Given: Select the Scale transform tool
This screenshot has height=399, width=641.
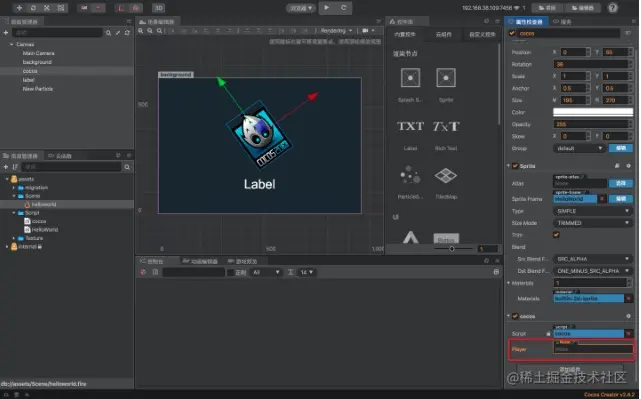Looking at the screenshot, I should (47, 8).
